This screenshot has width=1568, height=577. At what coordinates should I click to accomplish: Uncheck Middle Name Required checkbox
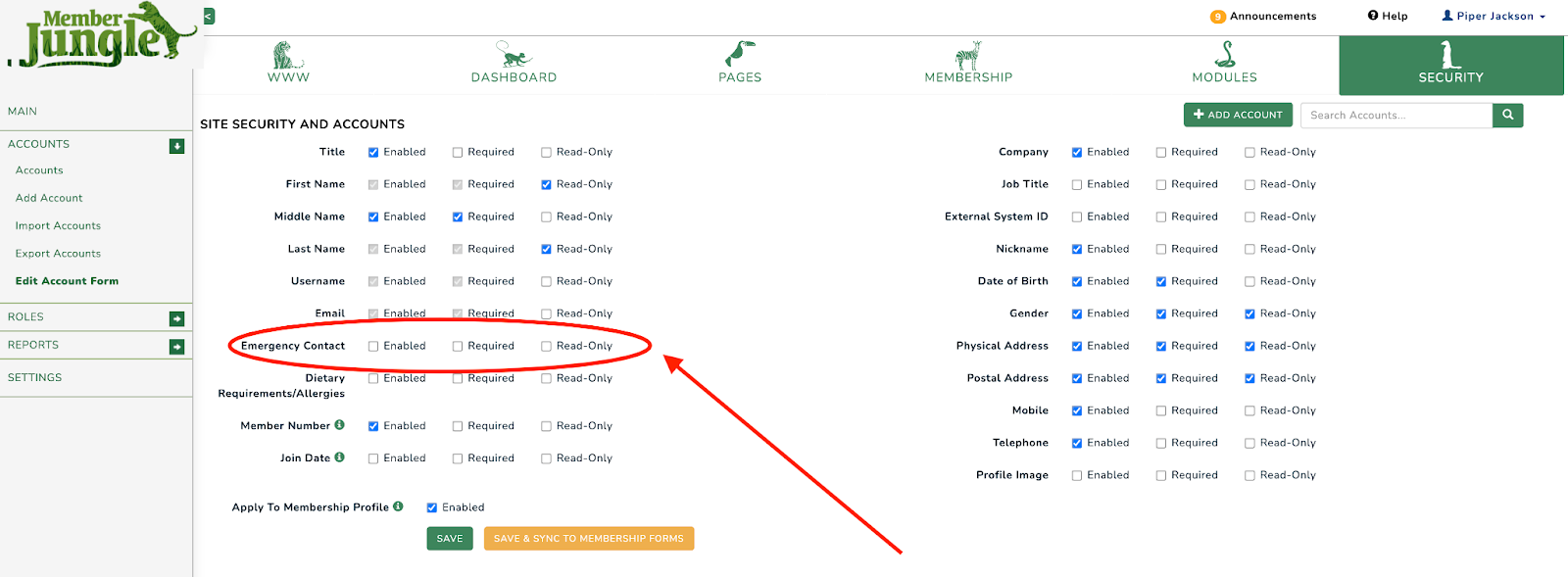458,216
